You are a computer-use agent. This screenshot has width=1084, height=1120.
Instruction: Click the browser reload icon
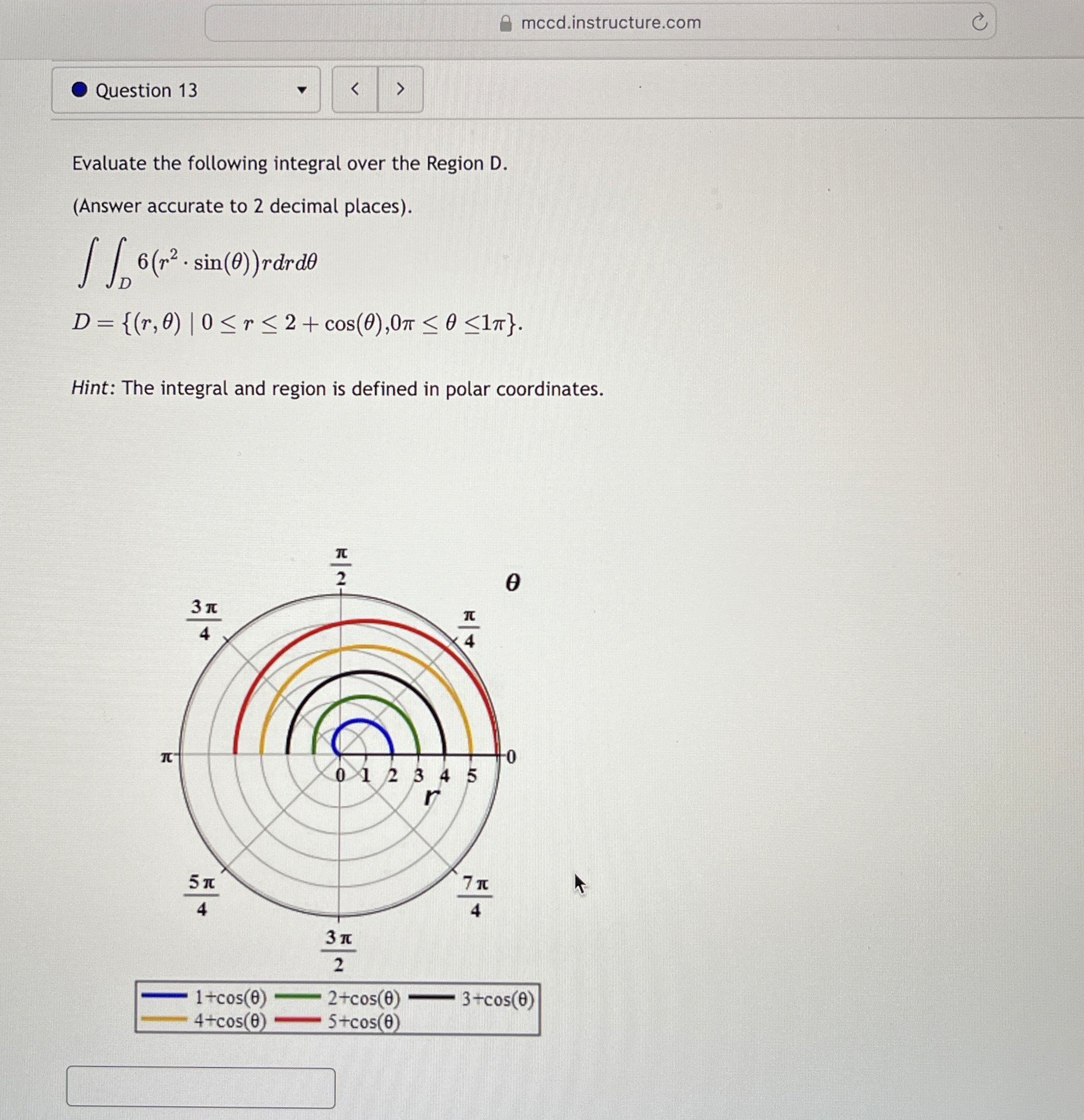coord(979,23)
